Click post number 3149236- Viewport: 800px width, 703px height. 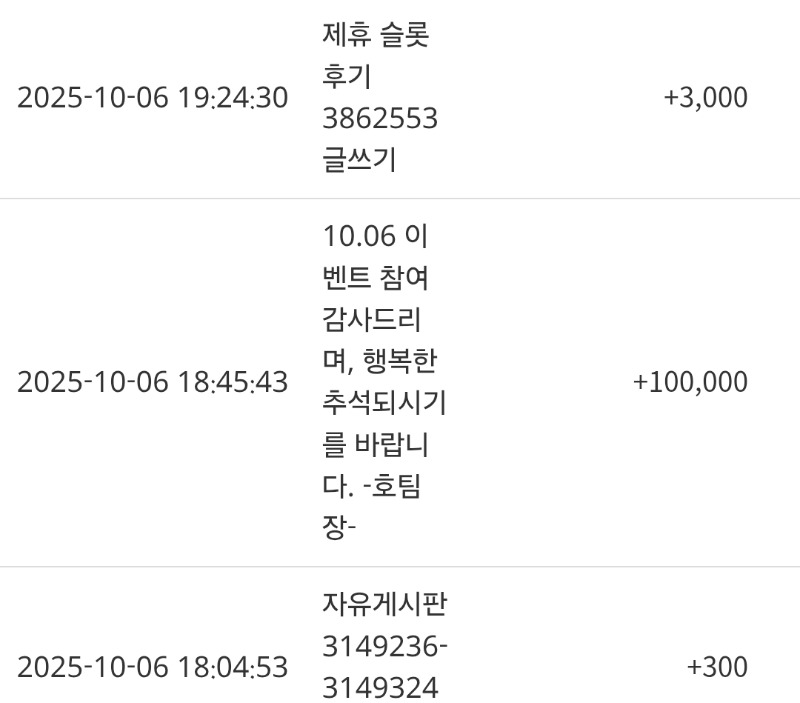coord(385,646)
